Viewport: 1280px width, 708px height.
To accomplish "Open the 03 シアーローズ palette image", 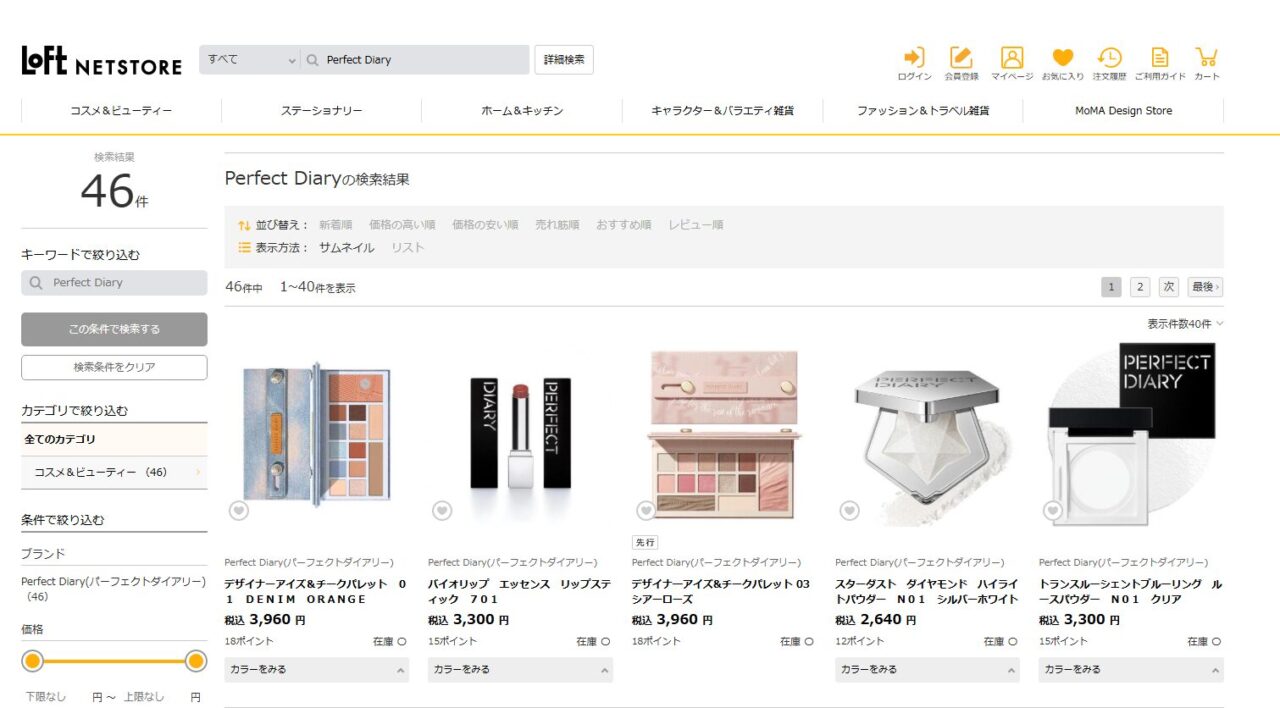I will coord(724,436).
